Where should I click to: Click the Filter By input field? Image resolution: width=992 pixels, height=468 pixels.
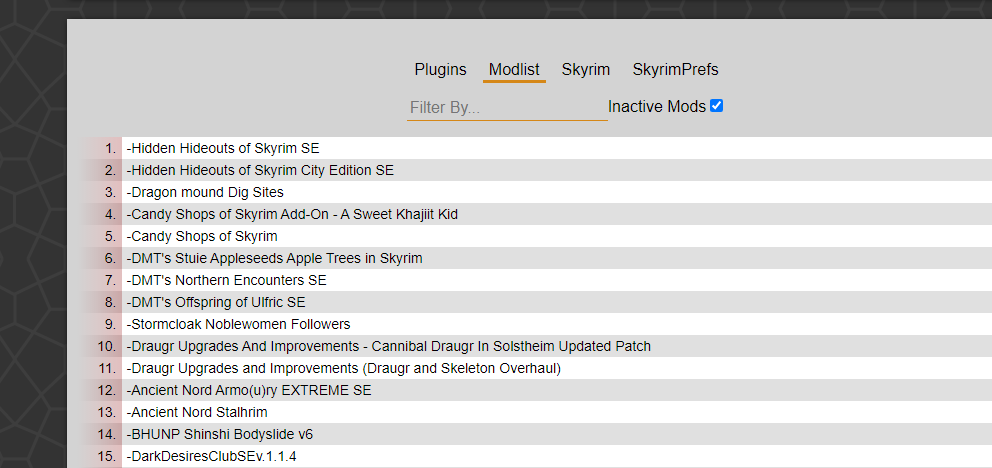(507, 108)
